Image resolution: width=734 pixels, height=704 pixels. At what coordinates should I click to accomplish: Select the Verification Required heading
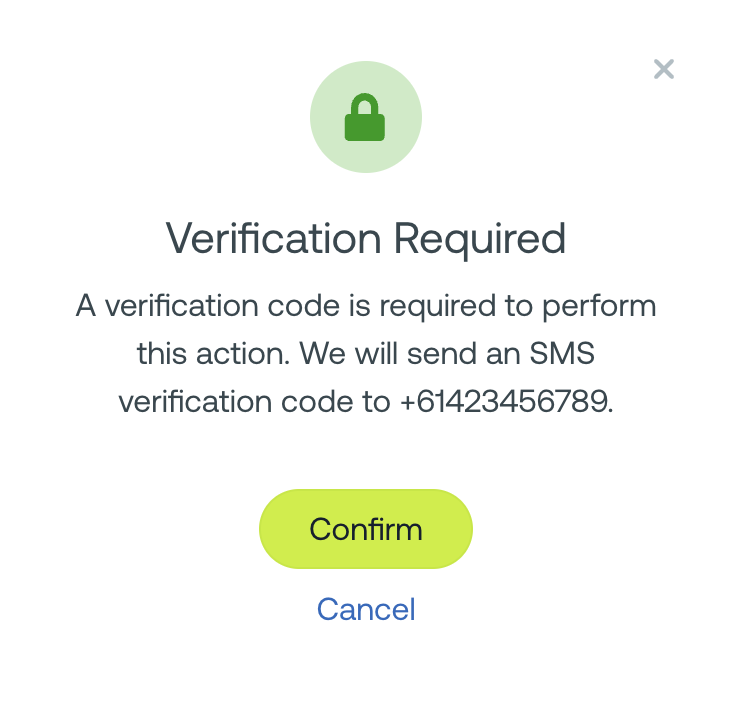pos(366,239)
